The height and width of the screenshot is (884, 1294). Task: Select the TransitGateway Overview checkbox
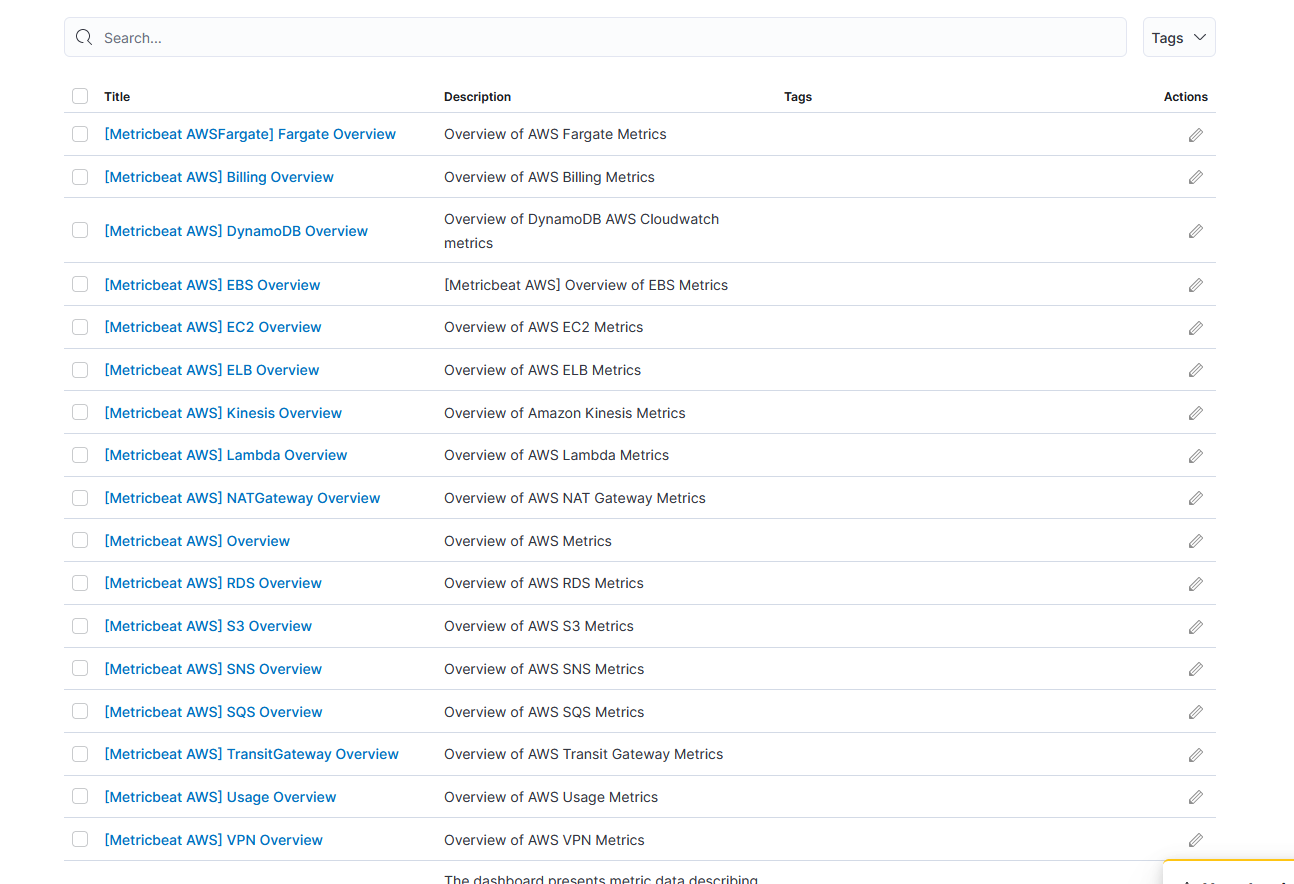(80, 754)
